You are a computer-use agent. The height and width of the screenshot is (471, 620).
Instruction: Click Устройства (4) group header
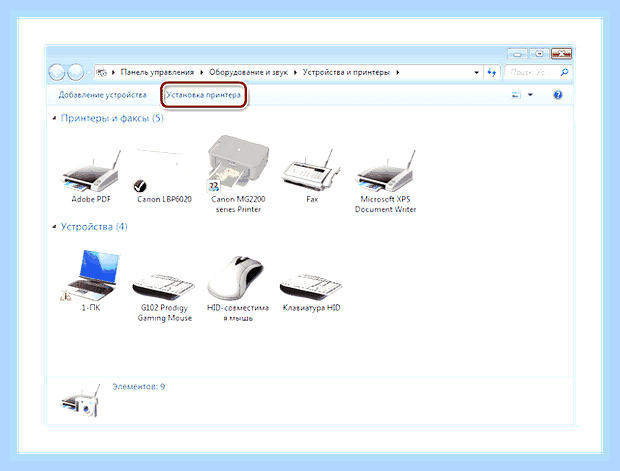coord(94,227)
